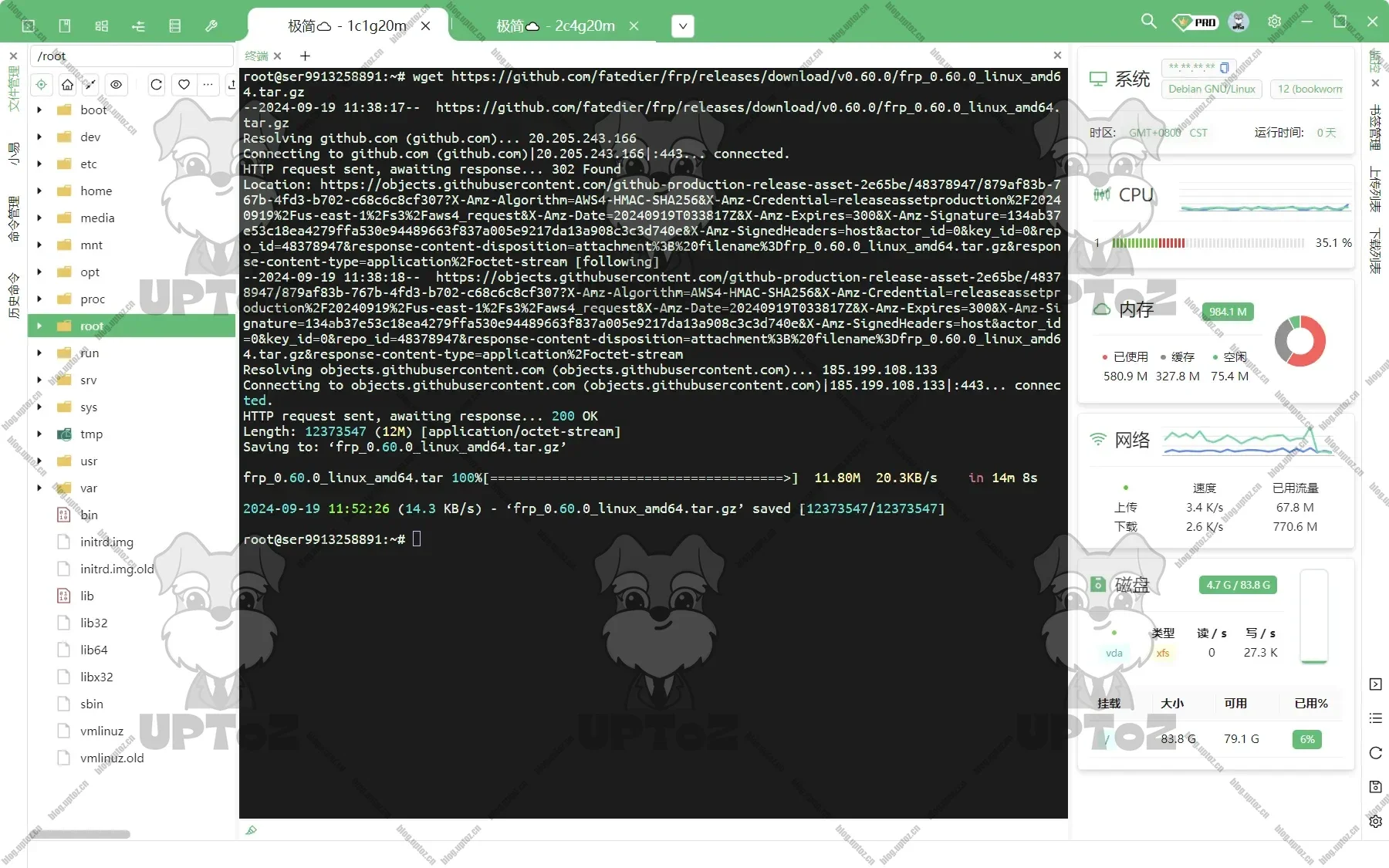The height and width of the screenshot is (868, 1389).
Task: Close the monitor side panel
Action: [x=1375, y=83]
